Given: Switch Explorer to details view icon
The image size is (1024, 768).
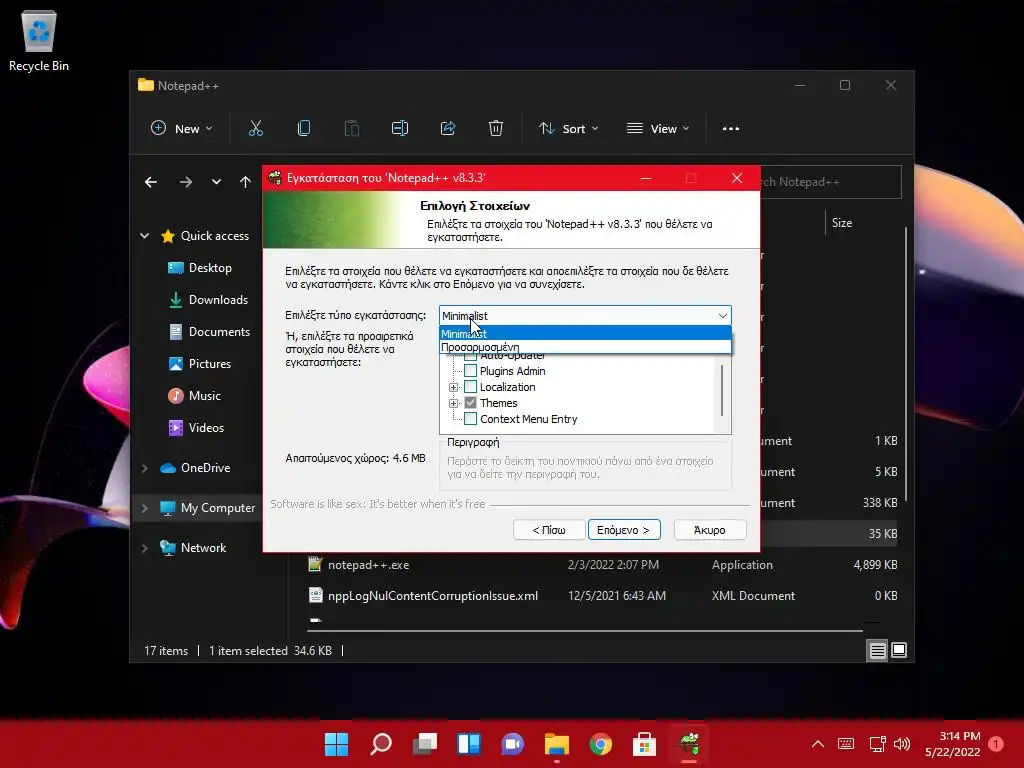Looking at the screenshot, I should pos(877,650).
